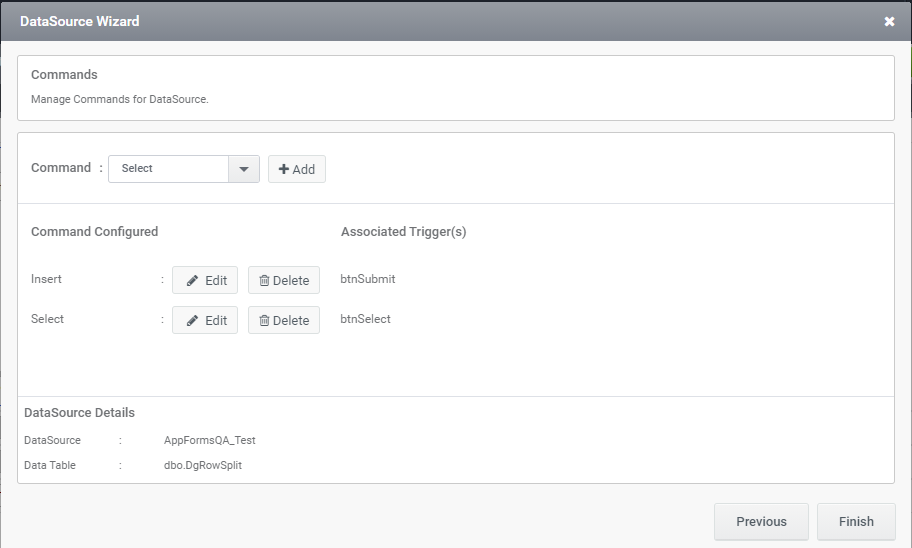Add the selected command
The height and width of the screenshot is (548, 912).
click(297, 169)
